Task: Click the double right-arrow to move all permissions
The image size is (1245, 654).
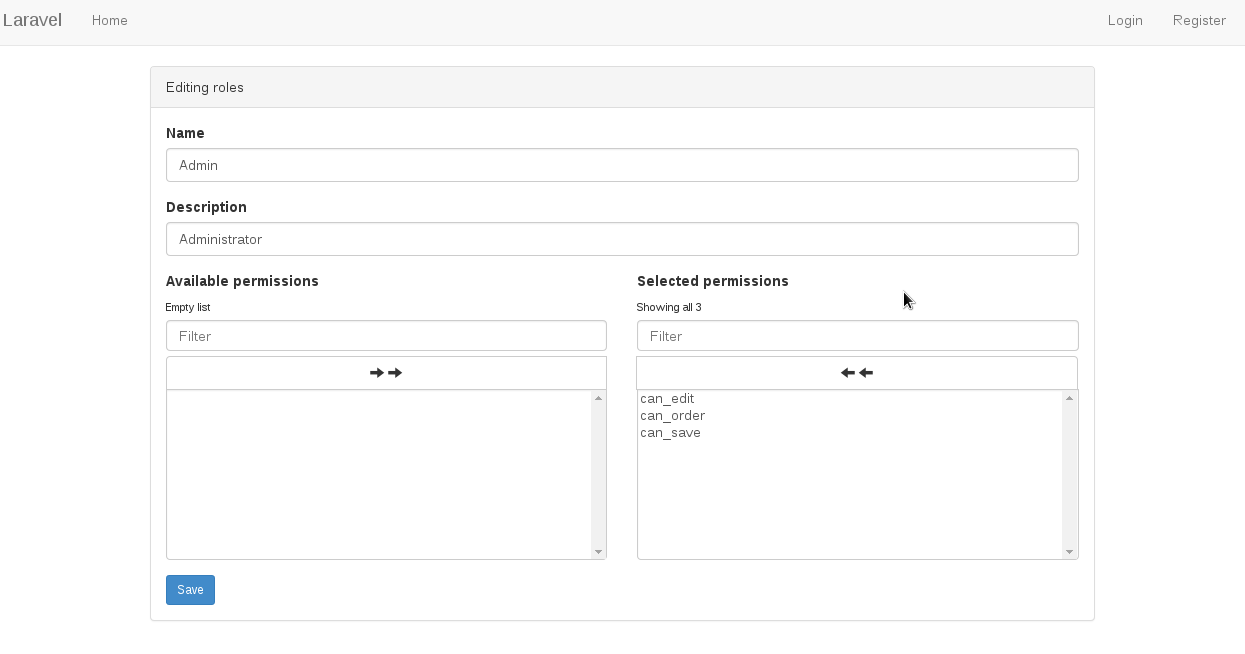Action: 386,372
